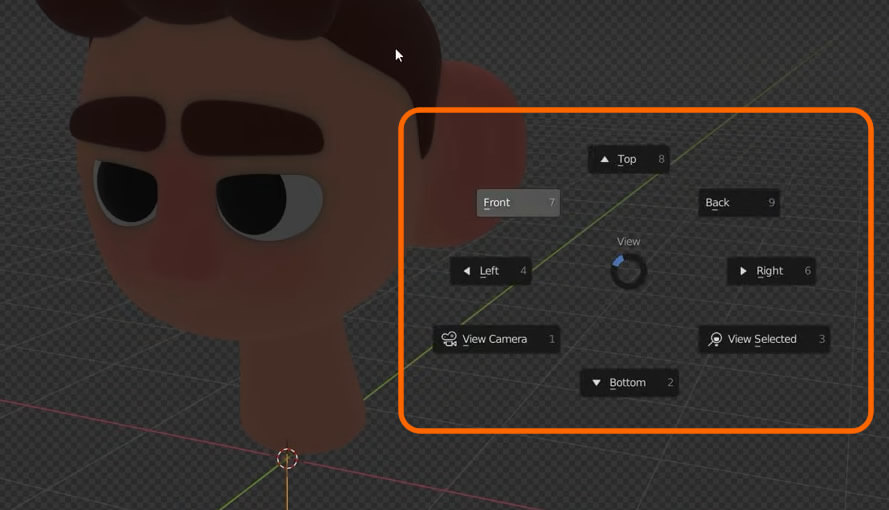The image size is (889, 510).
Task: Switch to Back view in pie menu
Action: point(738,203)
